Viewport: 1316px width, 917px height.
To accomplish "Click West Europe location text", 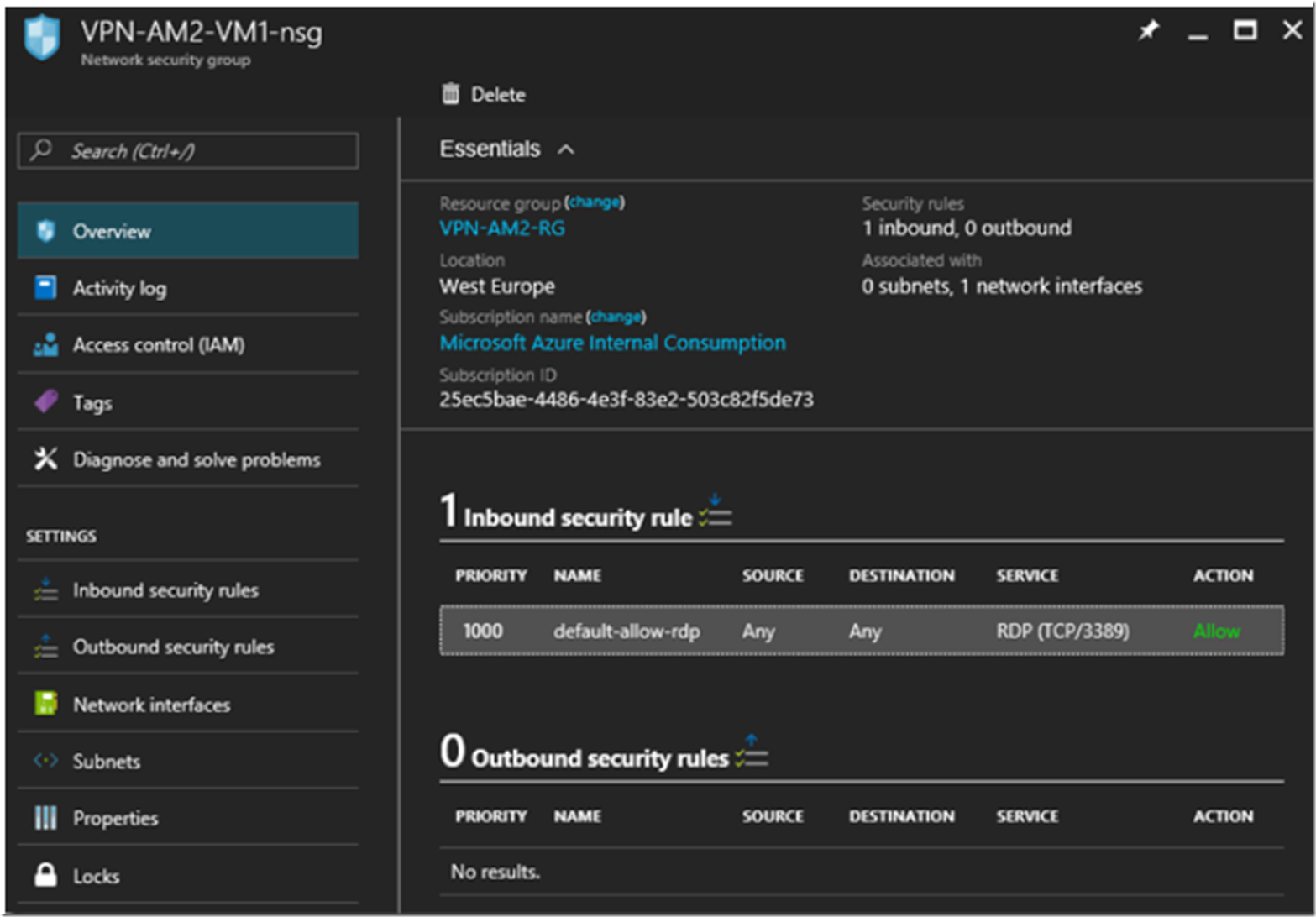I will tap(497, 286).
